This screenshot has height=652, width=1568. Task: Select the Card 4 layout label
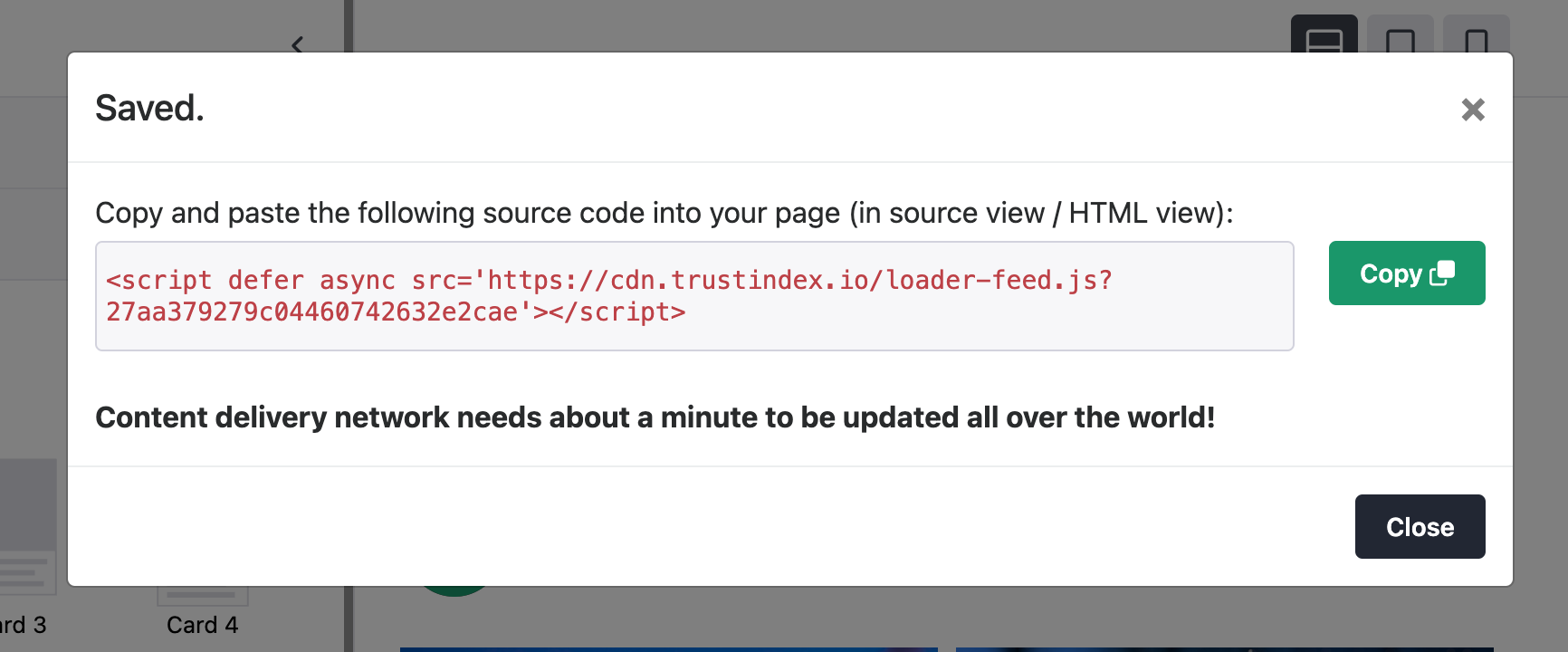point(203,625)
